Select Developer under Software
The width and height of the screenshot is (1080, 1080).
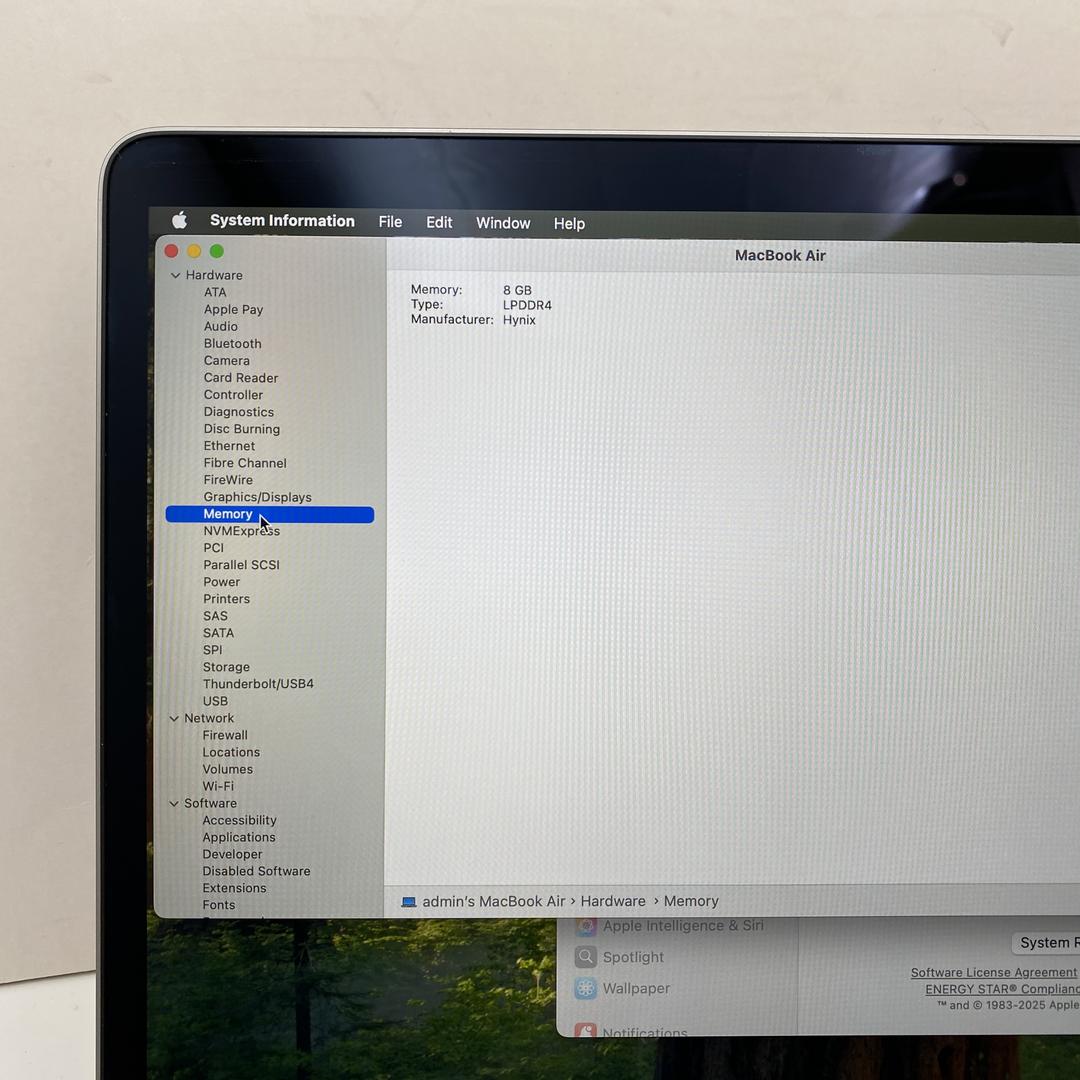[x=232, y=854]
